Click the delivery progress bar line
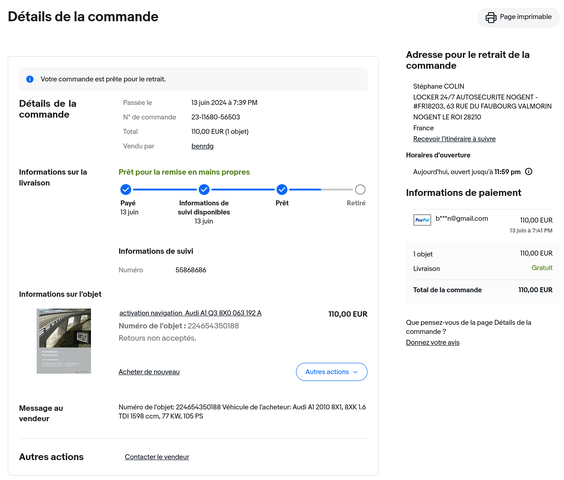The width and height of the screenshot is (564, 480). tap(243, 189)
